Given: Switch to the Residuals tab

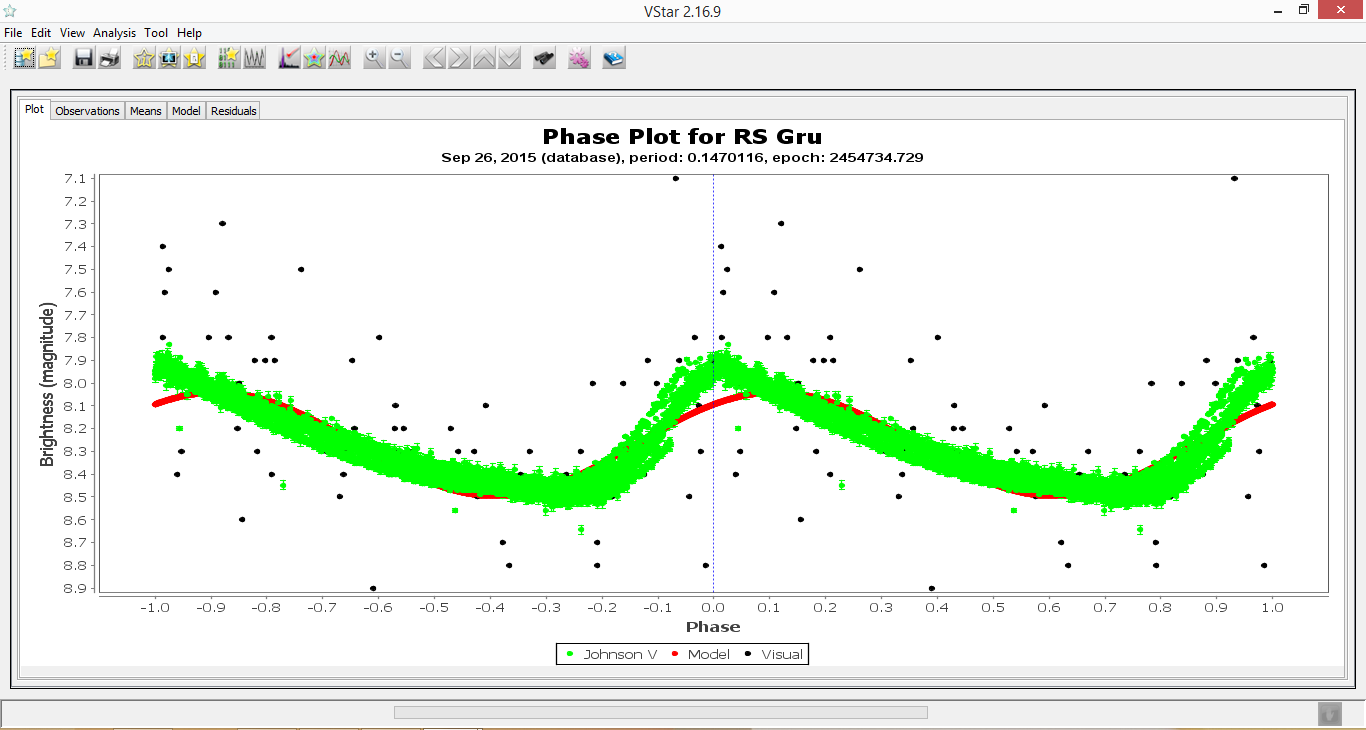Looking at the screenshot, I should pyautogui.click(x=233, y=111).
